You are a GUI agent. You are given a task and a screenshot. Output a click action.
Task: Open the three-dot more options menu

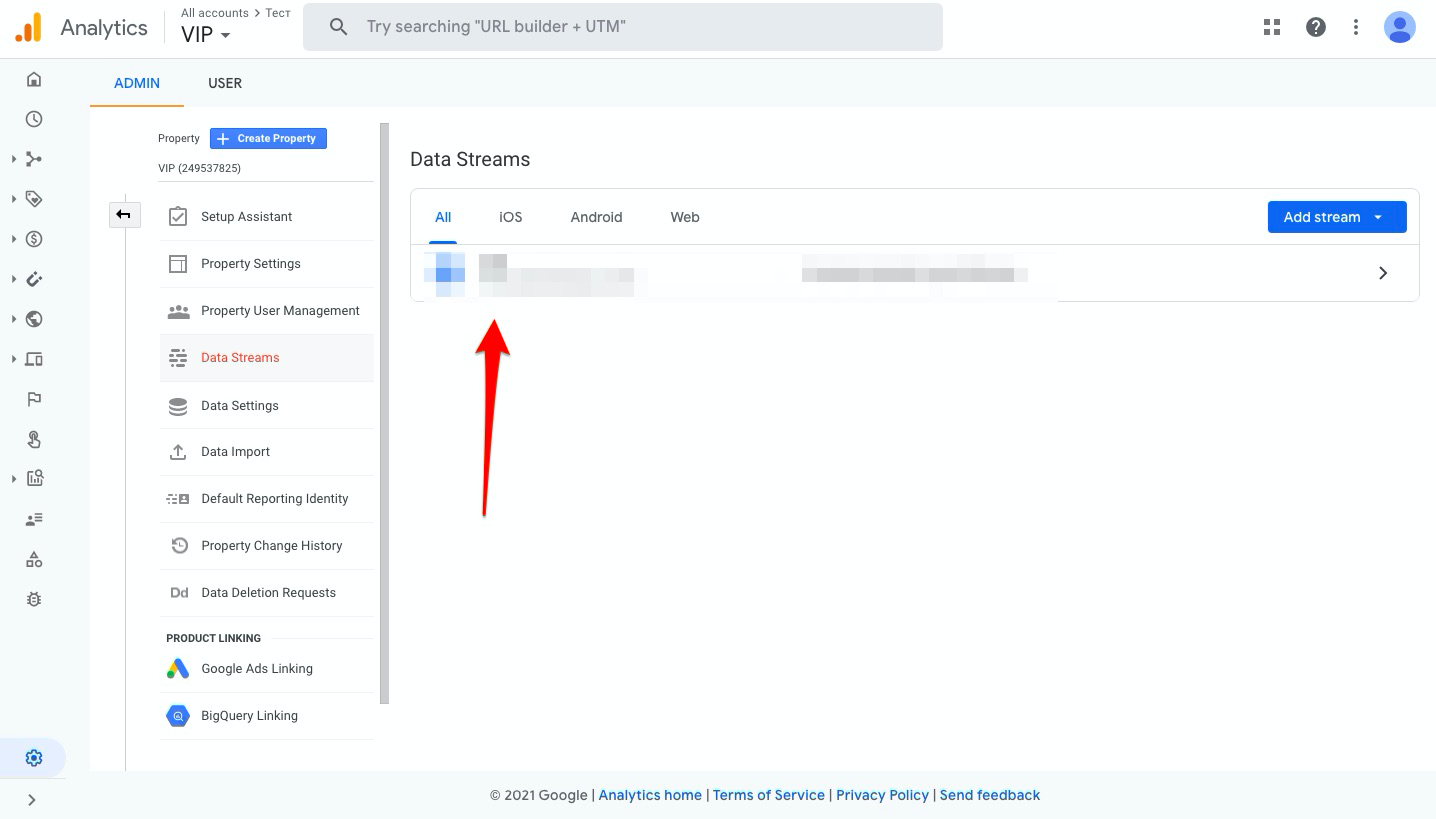tap(1356, 27)
